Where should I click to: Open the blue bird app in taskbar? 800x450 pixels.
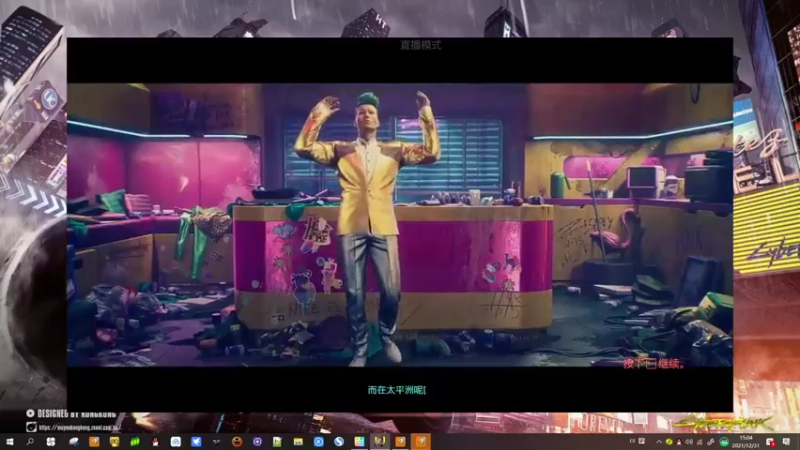(x=196, y=442)
